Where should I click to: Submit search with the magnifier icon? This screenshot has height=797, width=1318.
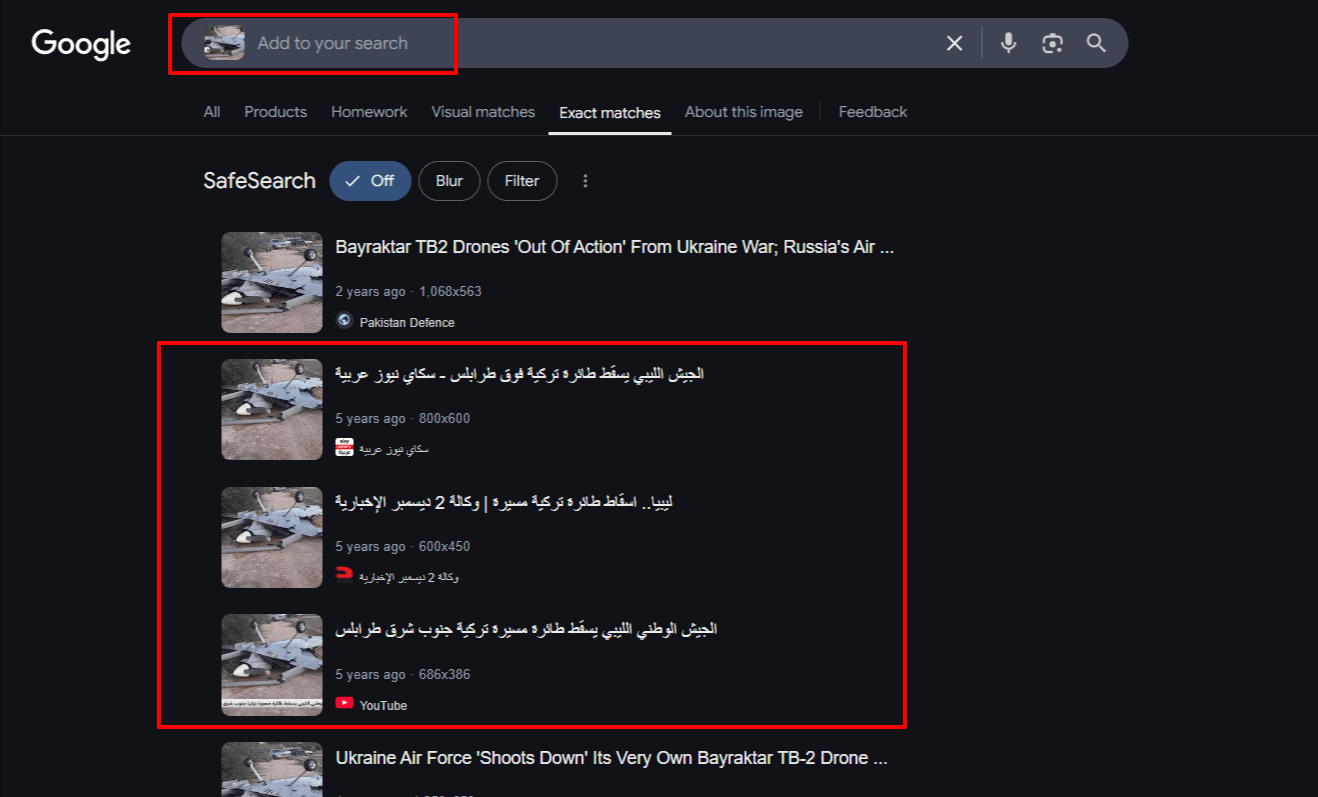point(1096,43)
